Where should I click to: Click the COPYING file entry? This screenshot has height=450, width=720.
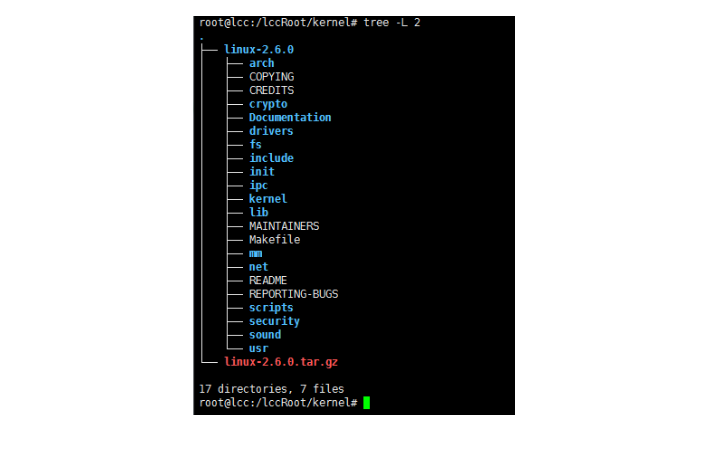(271, 77)
